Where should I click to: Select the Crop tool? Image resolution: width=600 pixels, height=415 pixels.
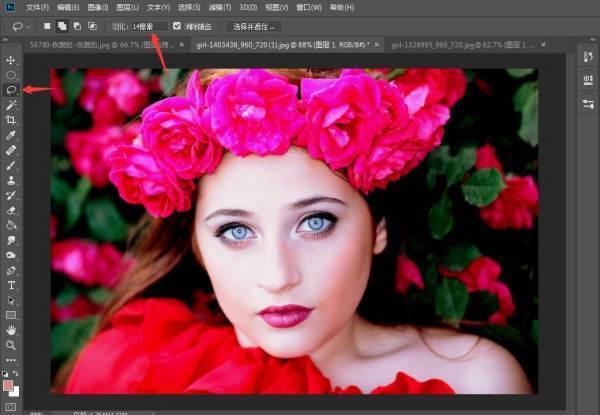click(11, 119)
